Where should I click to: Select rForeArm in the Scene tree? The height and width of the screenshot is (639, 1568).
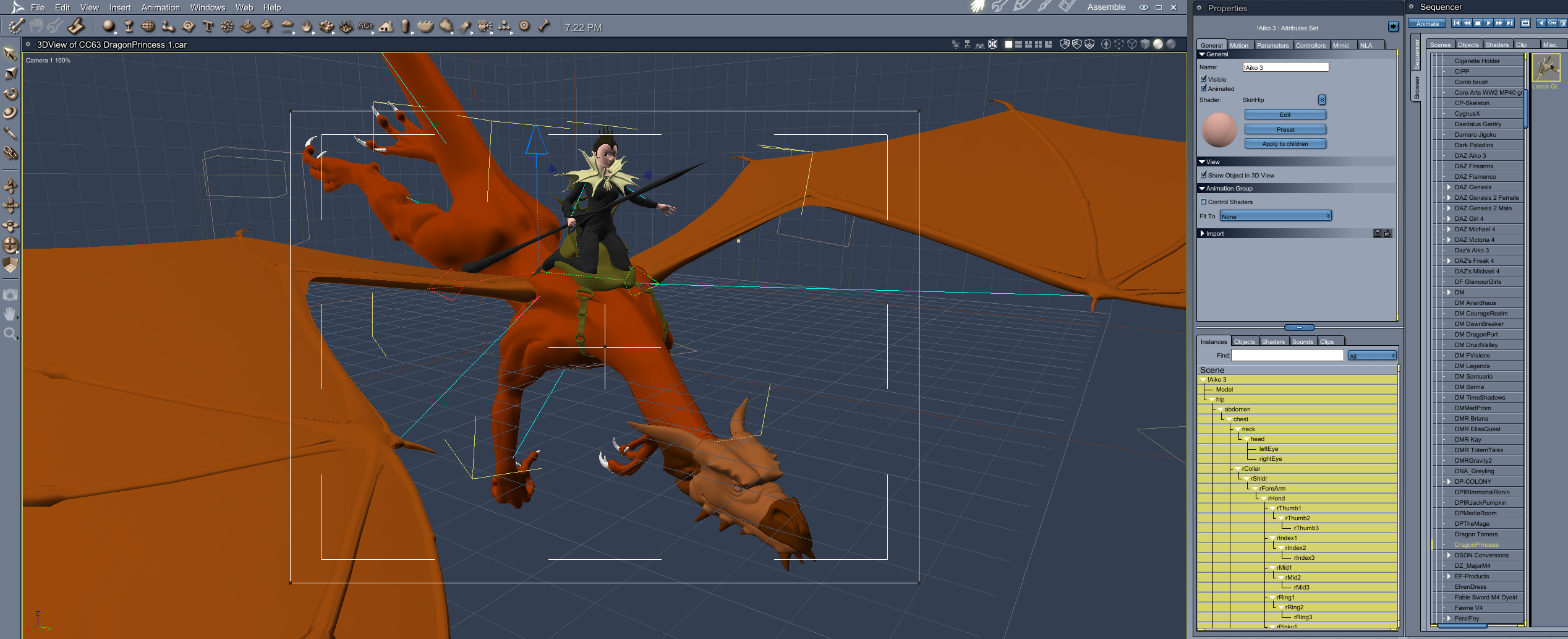click(x=1272, y=489)
